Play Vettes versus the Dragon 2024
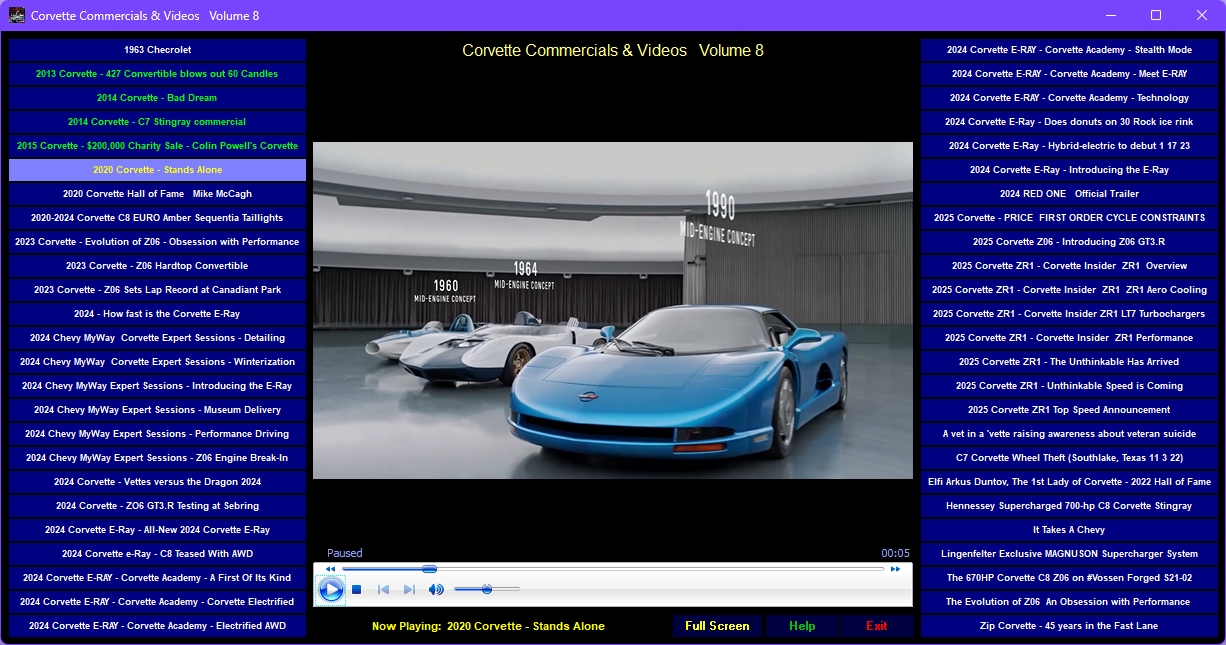The height and width of the screenshot is (645, 1226). click(x=157, y=482)
